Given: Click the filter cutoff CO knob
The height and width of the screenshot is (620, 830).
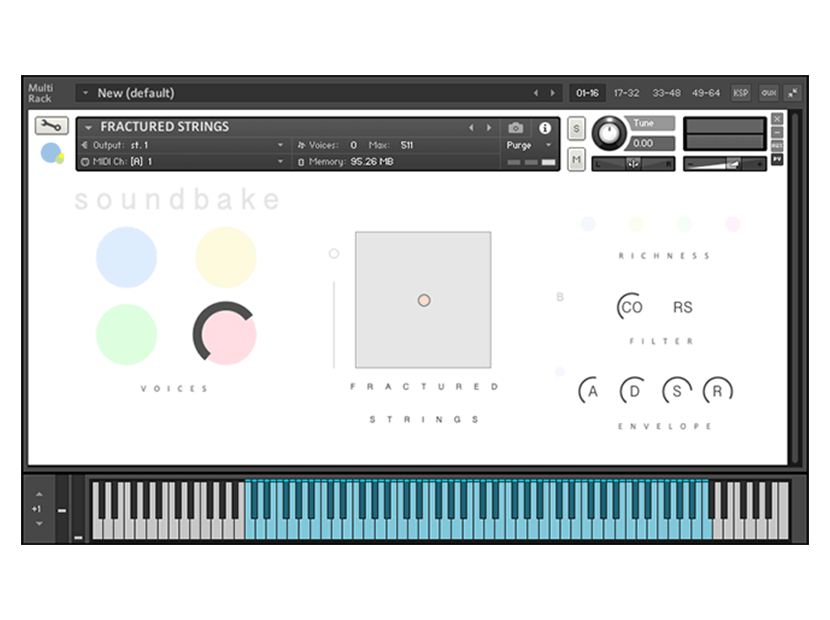Looking at the screenshot, I should [630, 307].
